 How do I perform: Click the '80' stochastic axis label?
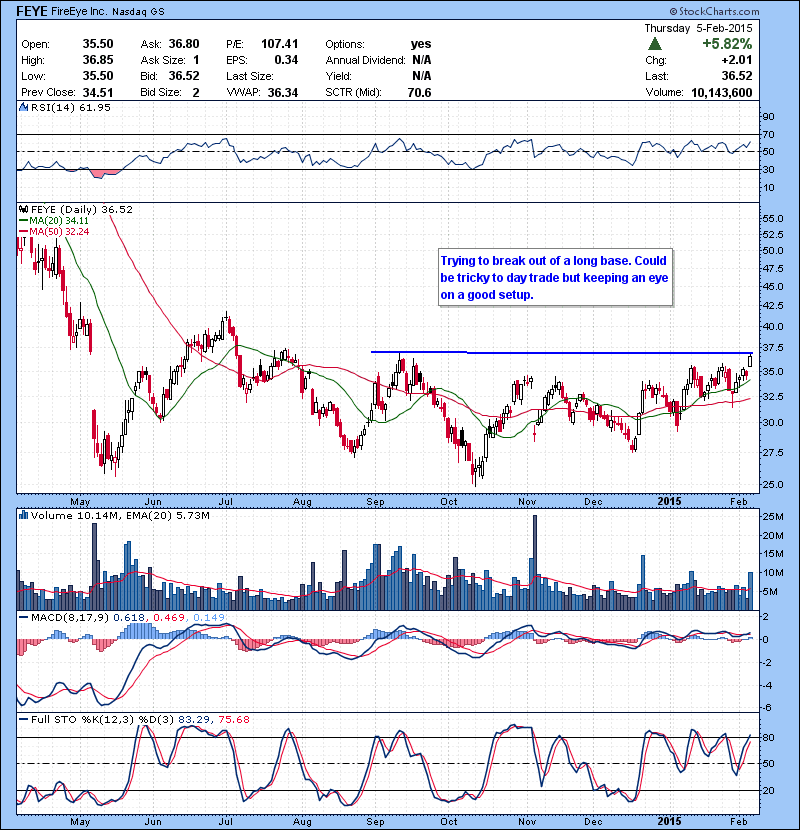pos(768,737)
